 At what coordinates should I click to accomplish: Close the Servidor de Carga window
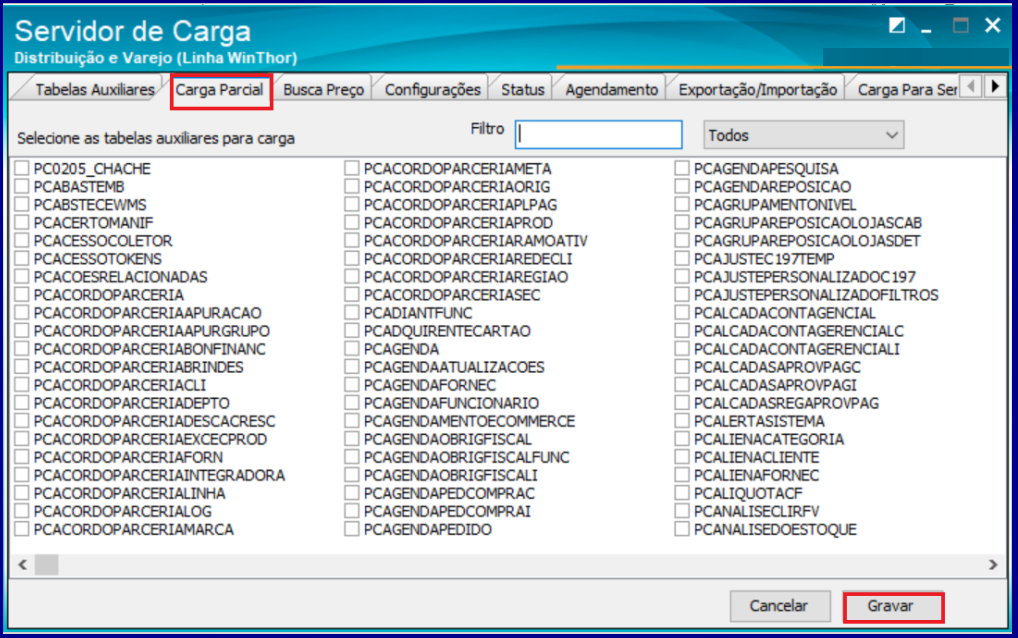coord(992,25)
